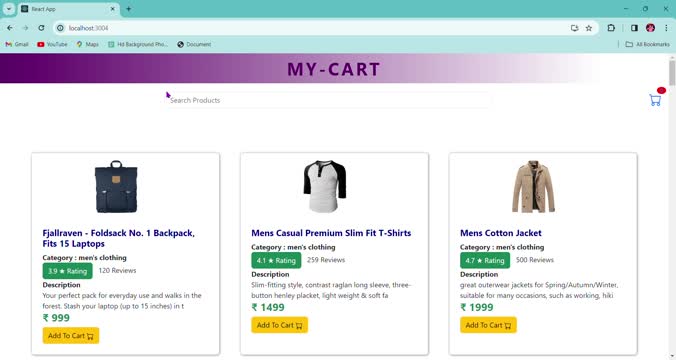The width and height of the screenshot is (676, 360).
Task: Open the Extensions puzzle icon
Action: [x=611, y=28]
